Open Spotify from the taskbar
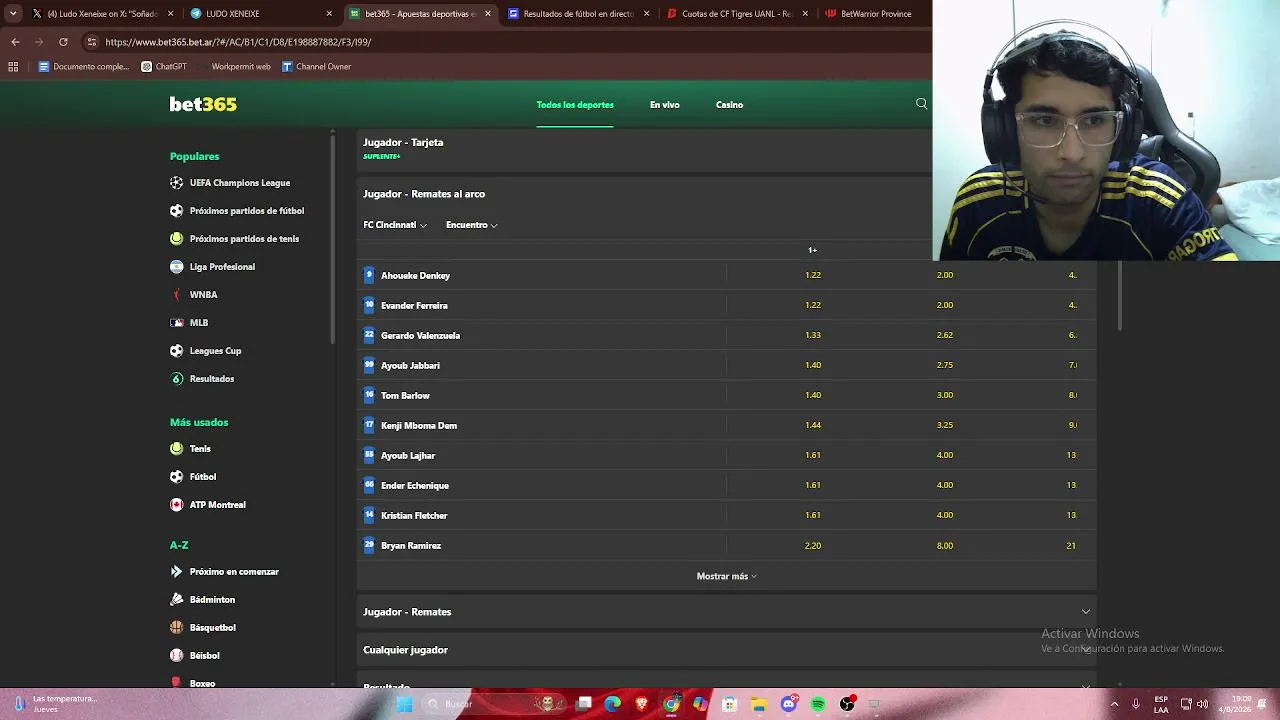 (x=818, y=704)
